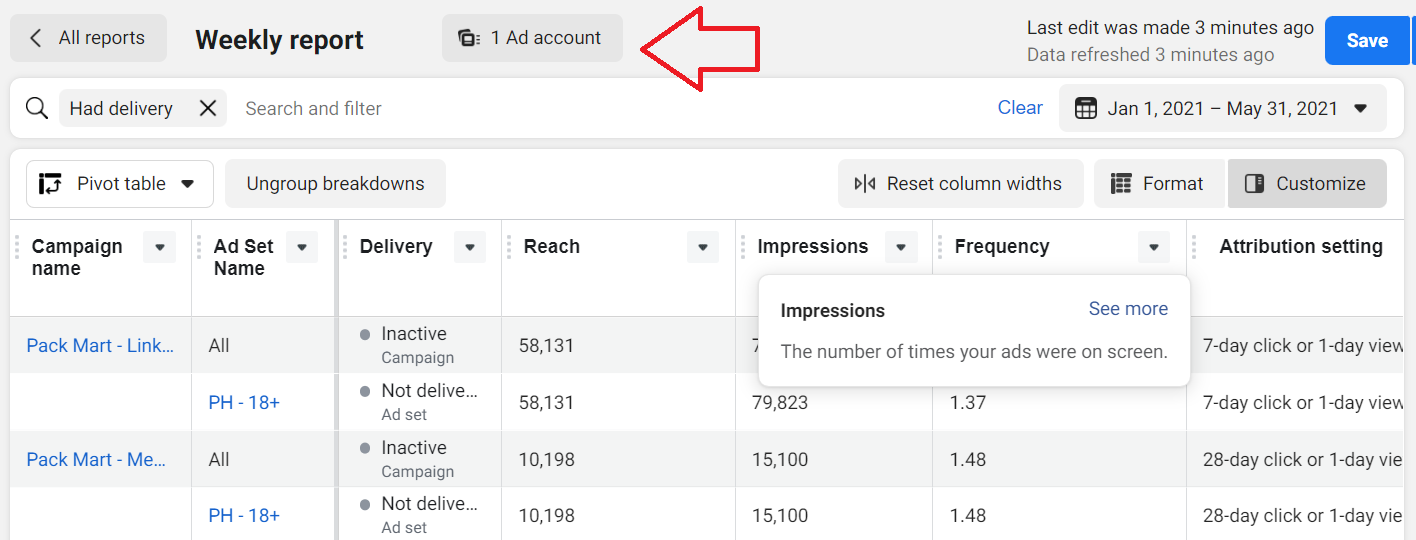Click the Frequency column drag handle

click(940, 247)
